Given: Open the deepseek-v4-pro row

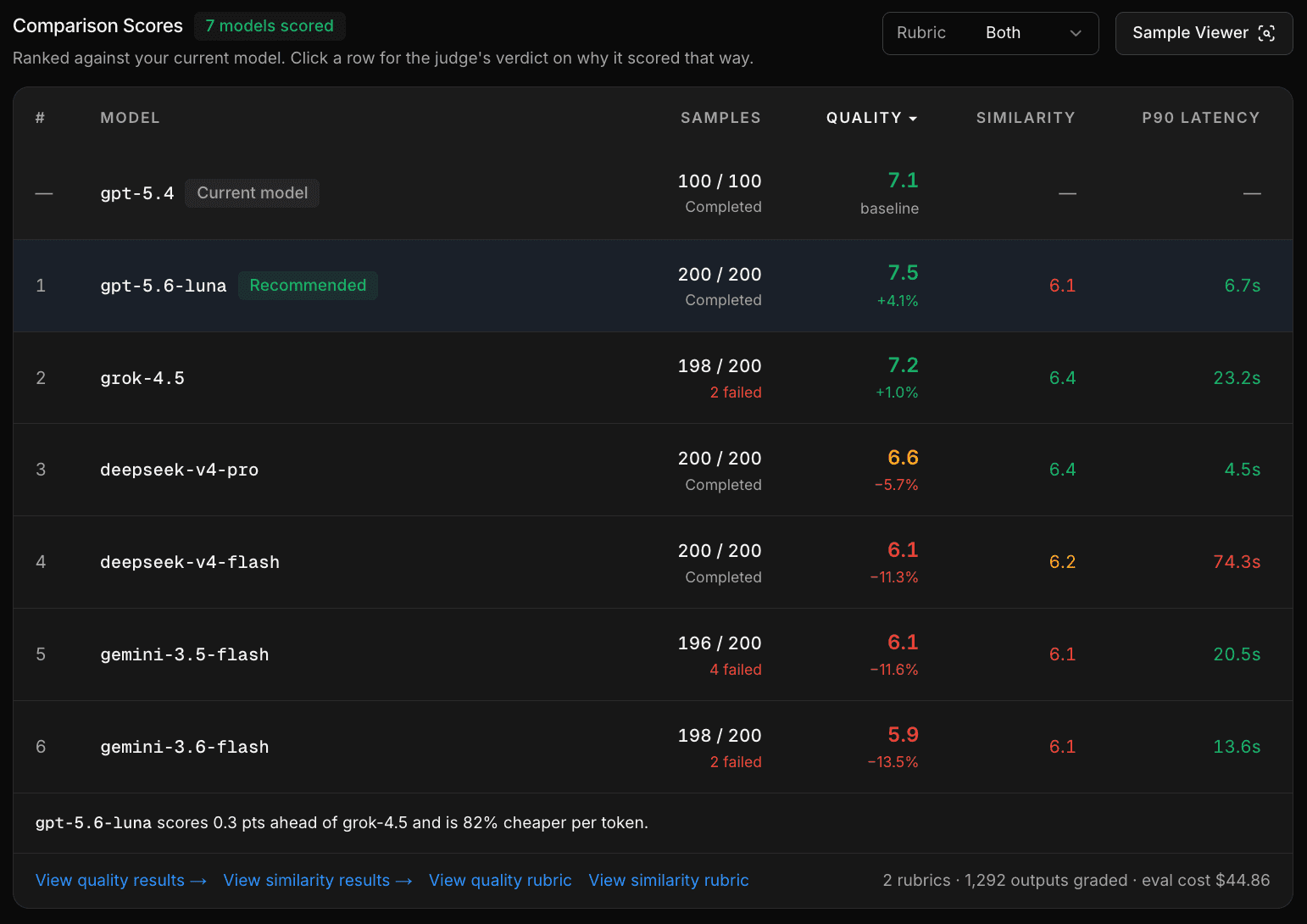Looking at the screenshot, I should tap(653, 470).
